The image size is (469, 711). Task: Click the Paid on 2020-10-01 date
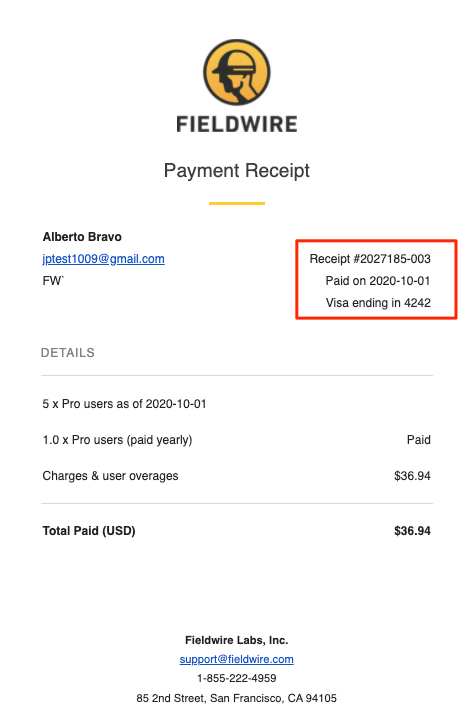tap(378, 281)
